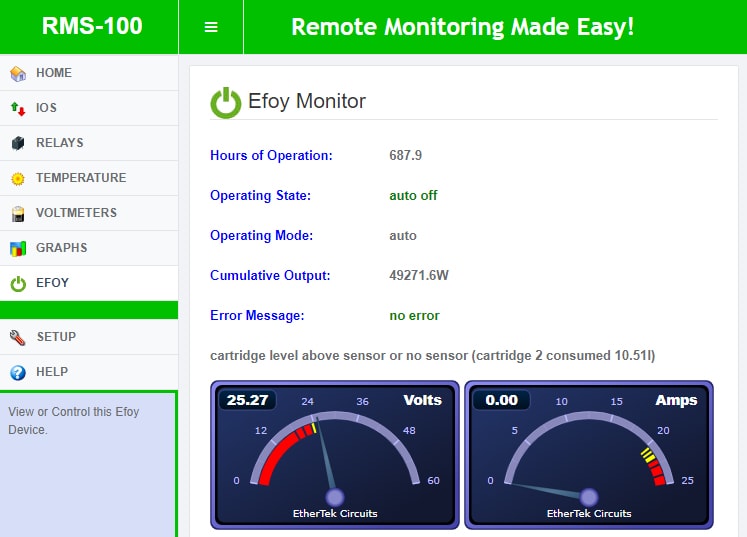Open the HOME menu item
This screenshot has width=747, height=537.
54,73
